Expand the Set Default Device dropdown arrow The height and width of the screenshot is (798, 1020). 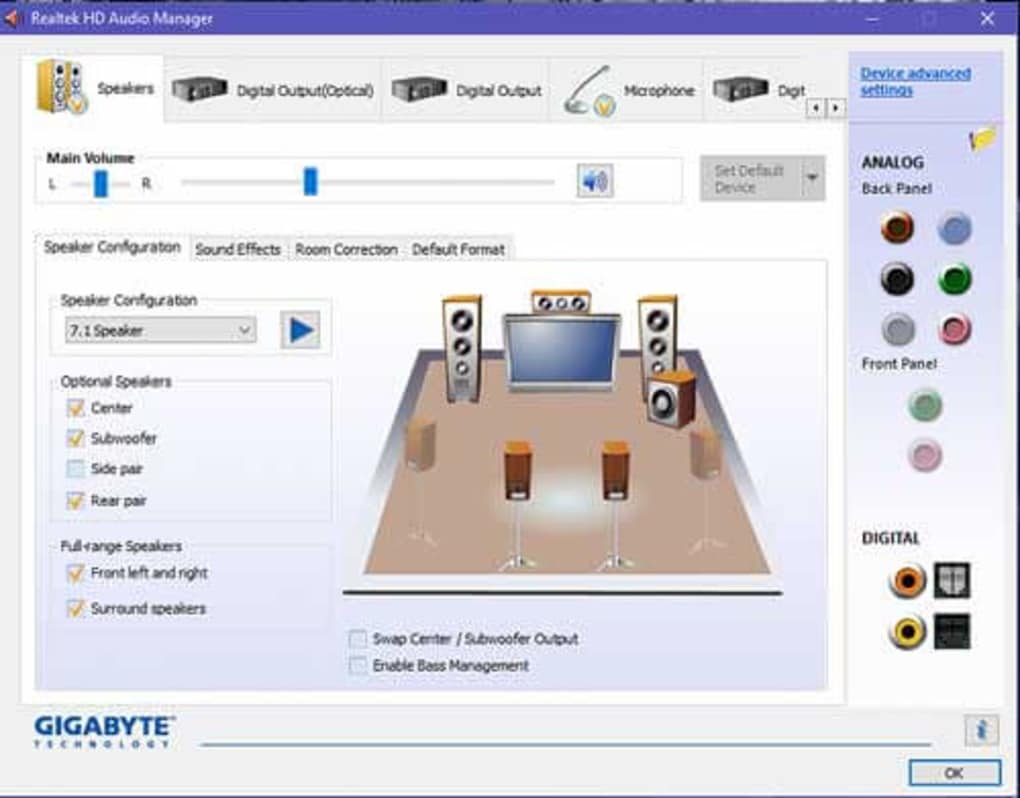click(812, 178)
